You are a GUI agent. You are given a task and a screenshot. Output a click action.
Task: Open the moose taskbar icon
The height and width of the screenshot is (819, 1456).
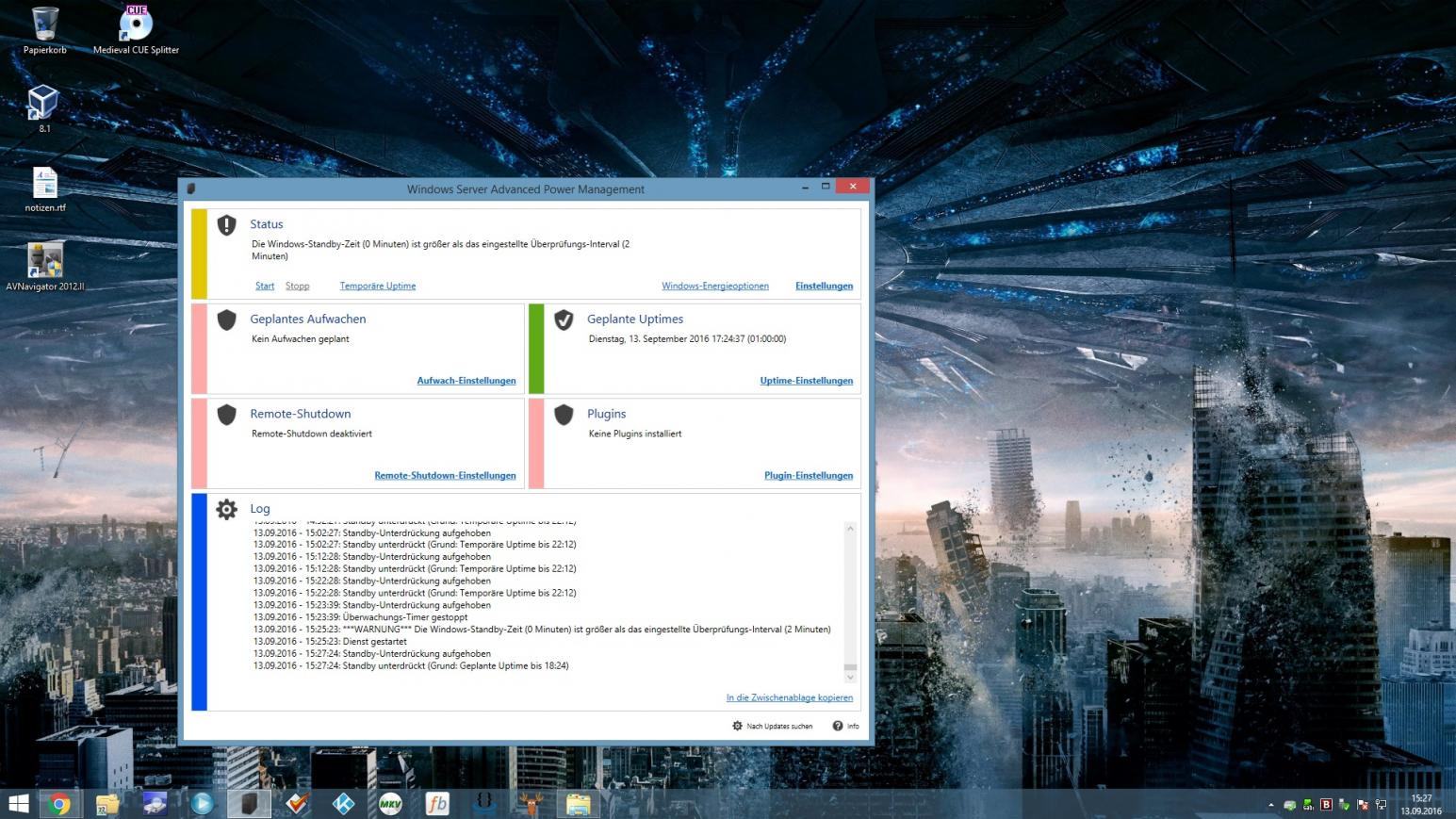pos(532,804)
